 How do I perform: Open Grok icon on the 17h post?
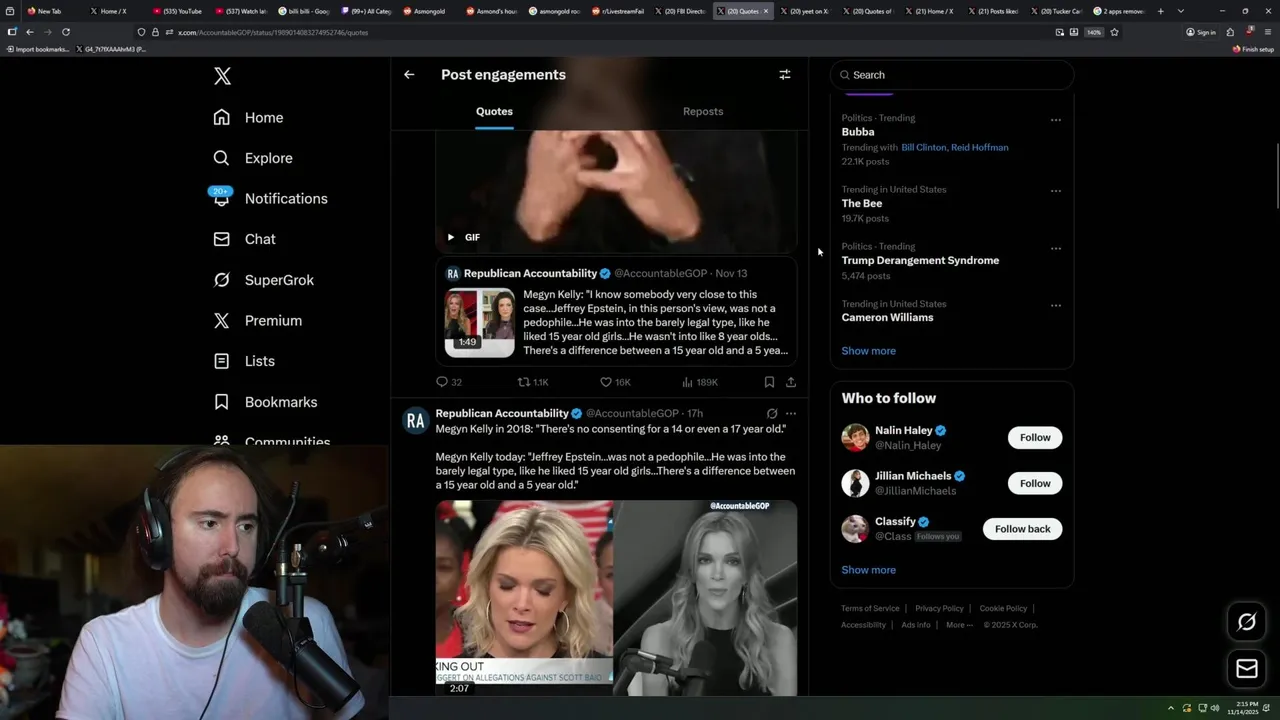click(772, 413)
